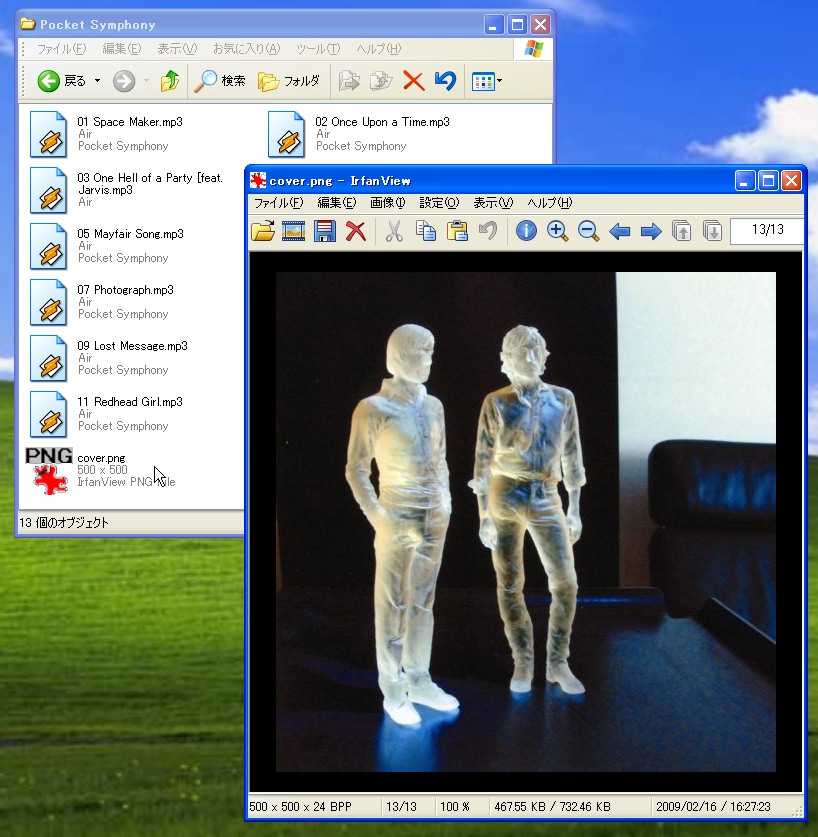Open 編集(E) menu in Explorer window
Screen dimensions: 818x837
[x=122, y=49]
